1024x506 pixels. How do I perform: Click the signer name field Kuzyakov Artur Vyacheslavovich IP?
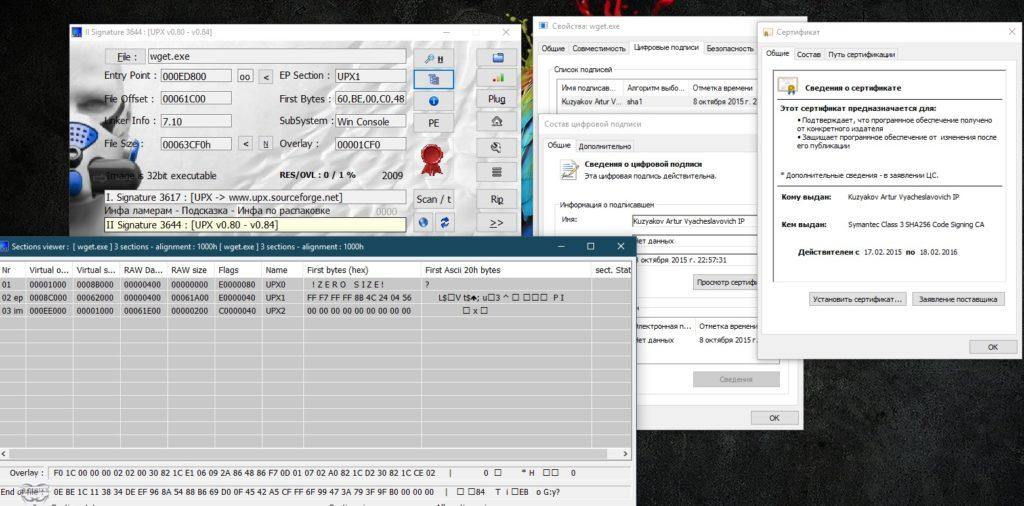(695, 221)
